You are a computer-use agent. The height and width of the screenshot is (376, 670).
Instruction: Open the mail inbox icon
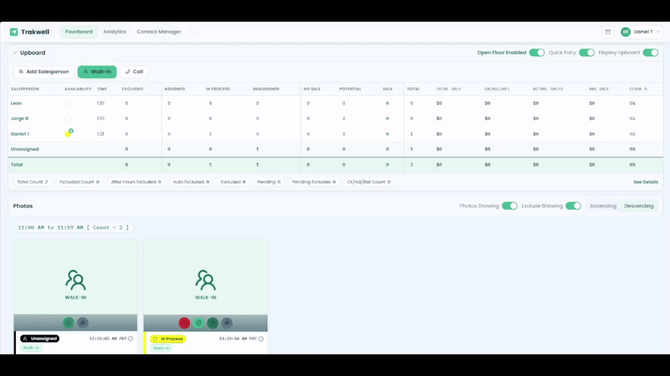608,32
